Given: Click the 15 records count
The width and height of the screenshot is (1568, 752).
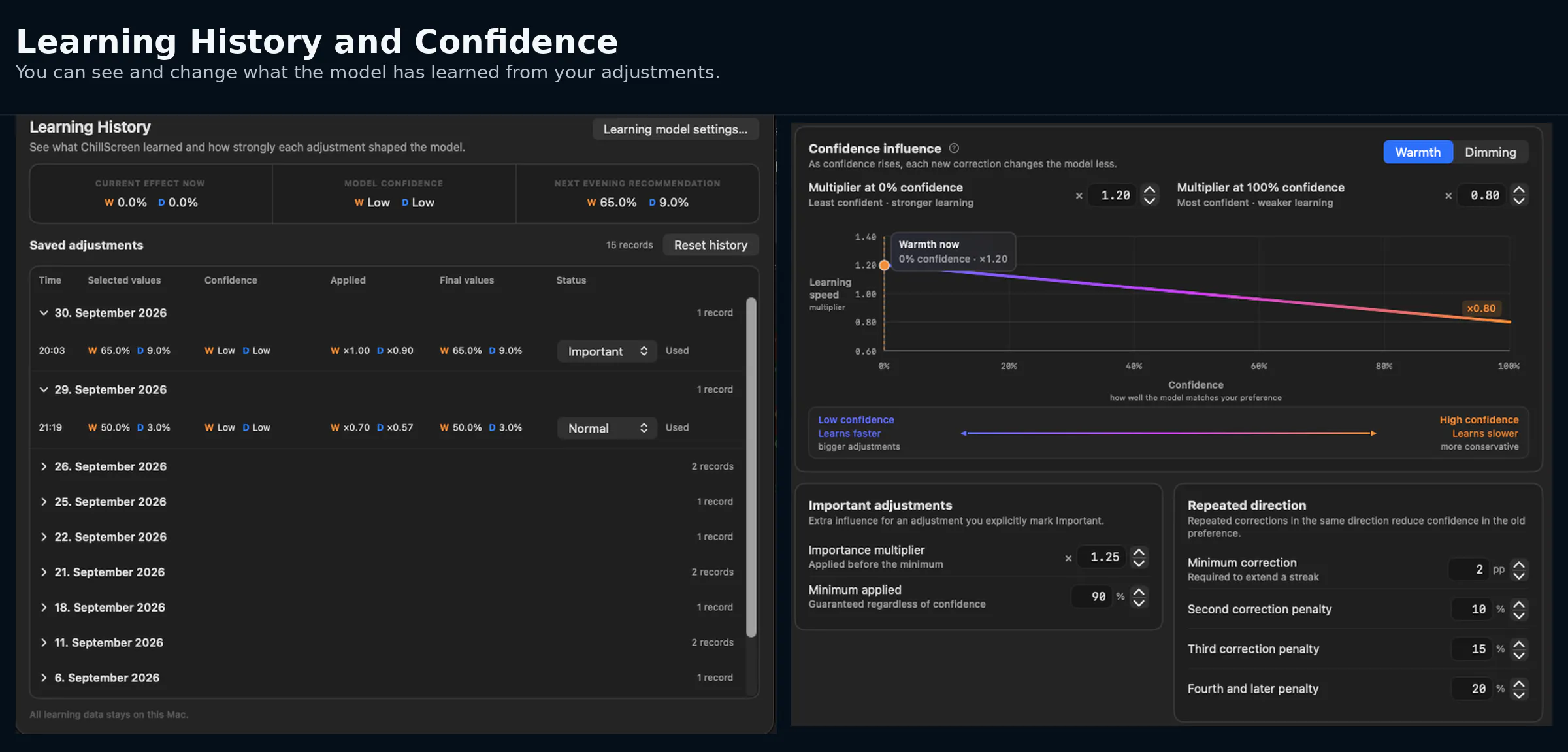Looking at the screenshot, I should pos(629,245).
